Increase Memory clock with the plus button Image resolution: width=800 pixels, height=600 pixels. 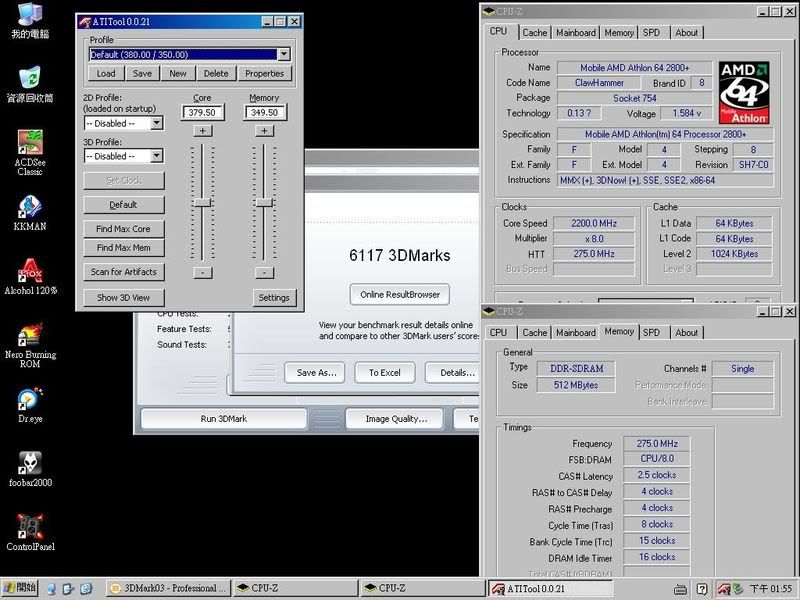coord(264,131)
